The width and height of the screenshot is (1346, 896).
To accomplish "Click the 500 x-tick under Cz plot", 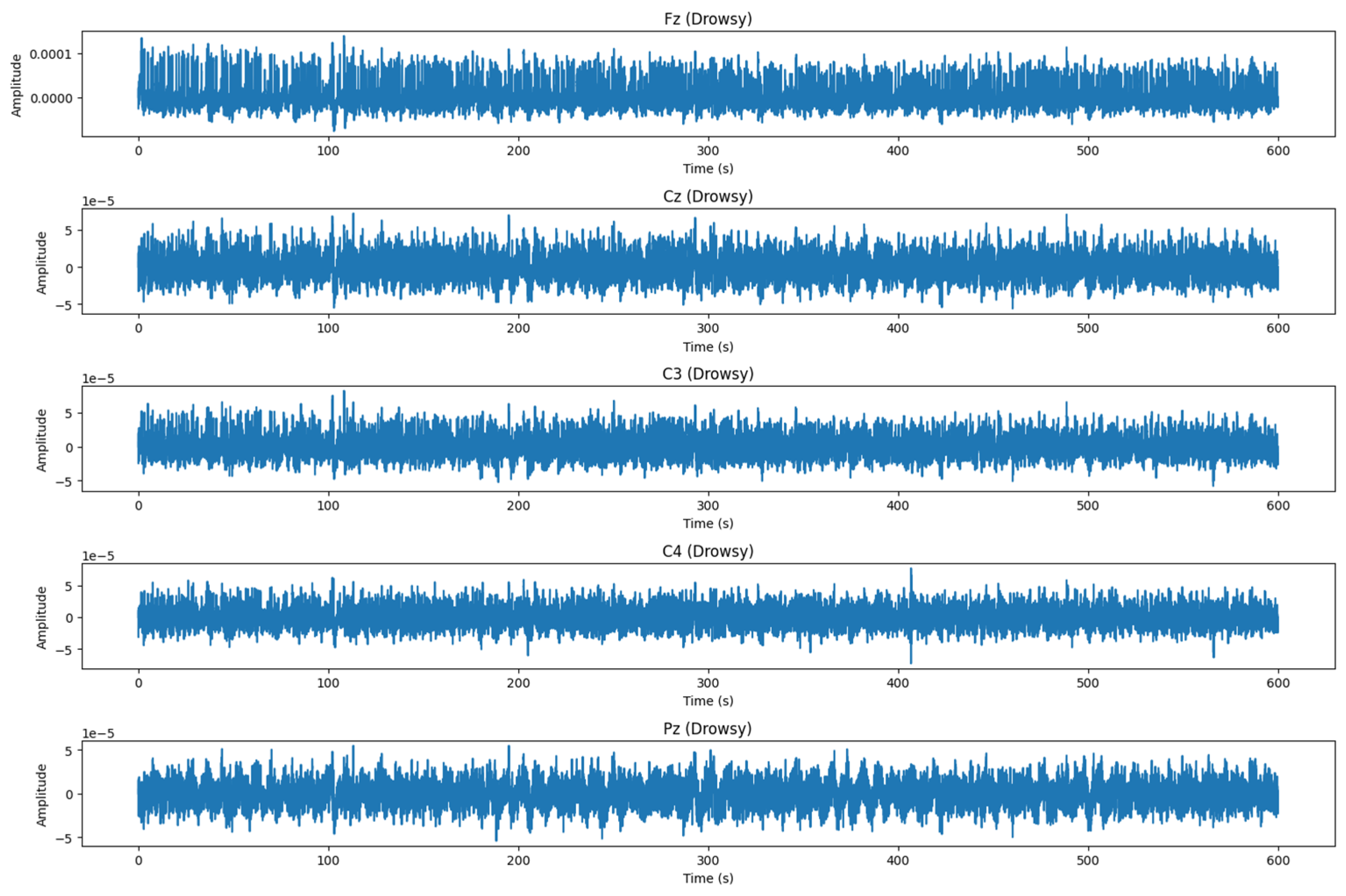I will (1087, 328).
